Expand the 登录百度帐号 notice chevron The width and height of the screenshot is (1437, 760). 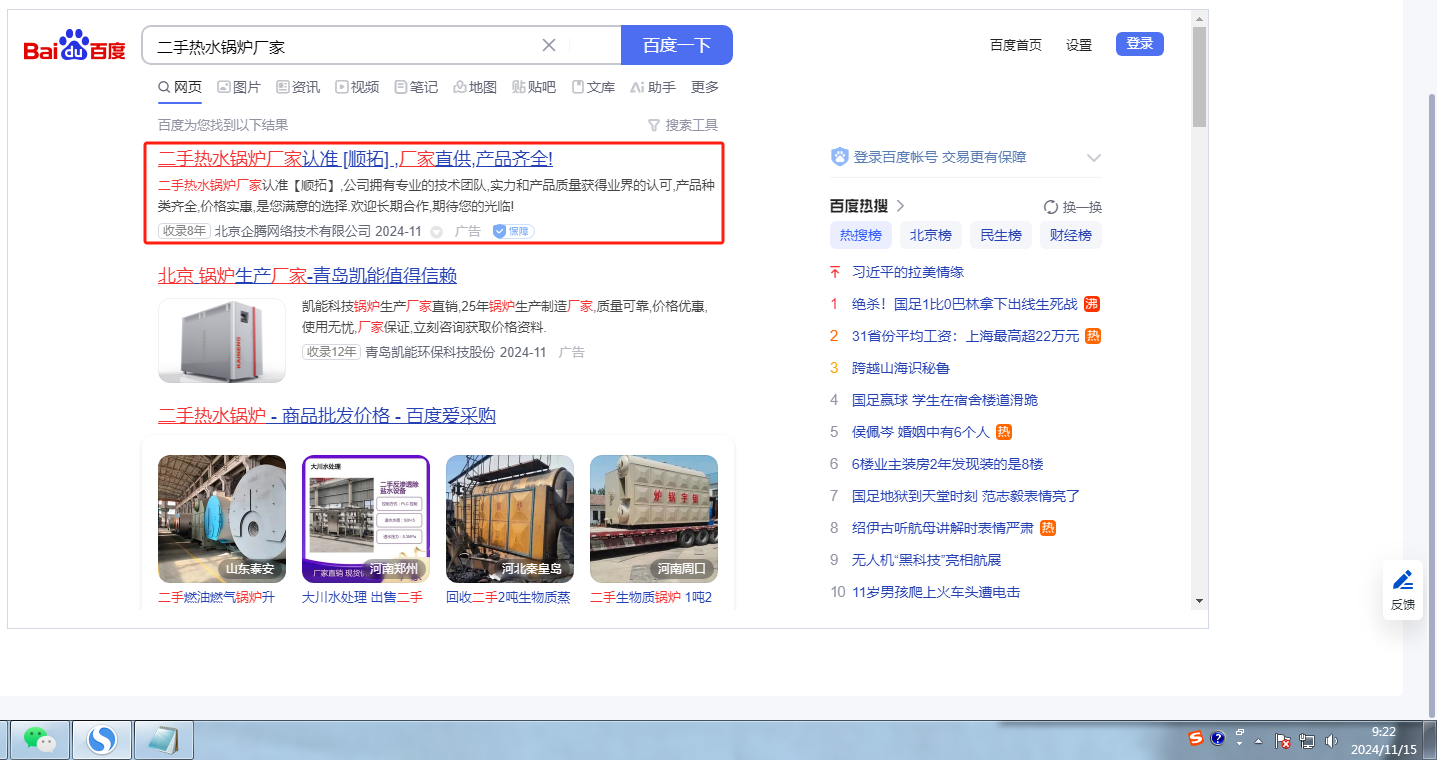coord(1093,158)
